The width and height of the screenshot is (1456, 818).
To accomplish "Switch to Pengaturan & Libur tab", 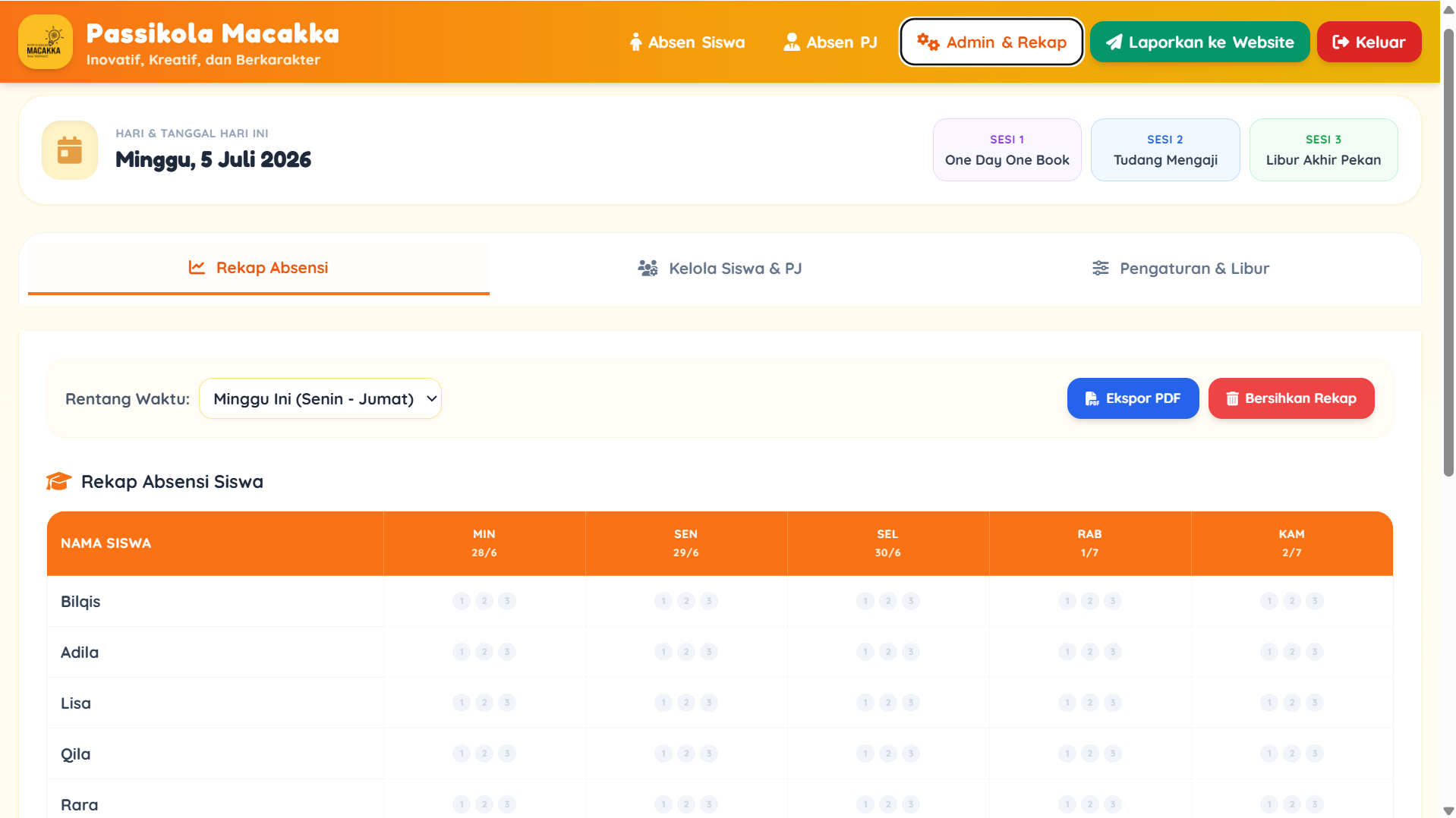I will [x=1180, y=268].
